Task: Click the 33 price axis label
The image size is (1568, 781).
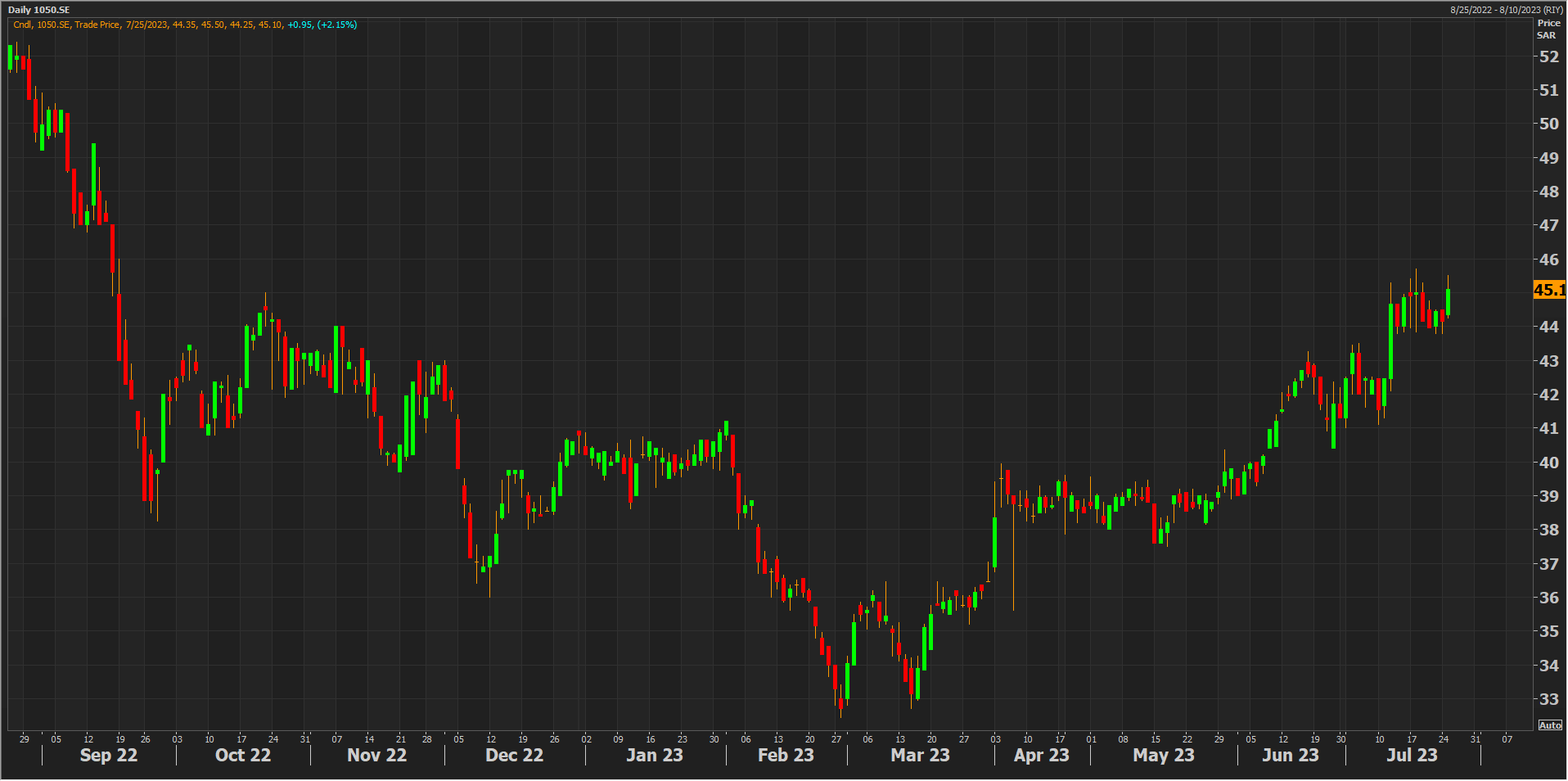Action: point(1548,699)
